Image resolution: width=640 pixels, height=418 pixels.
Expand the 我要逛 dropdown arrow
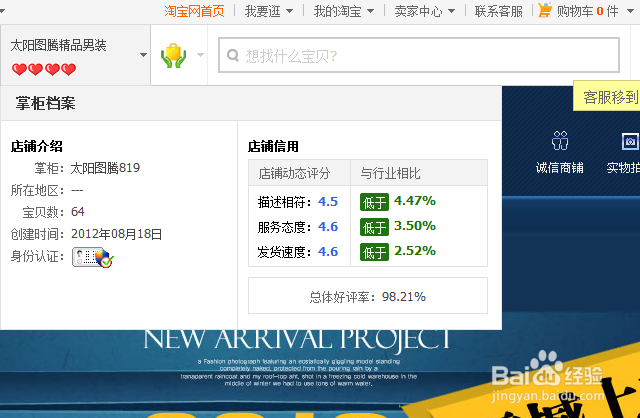(289, 11)
